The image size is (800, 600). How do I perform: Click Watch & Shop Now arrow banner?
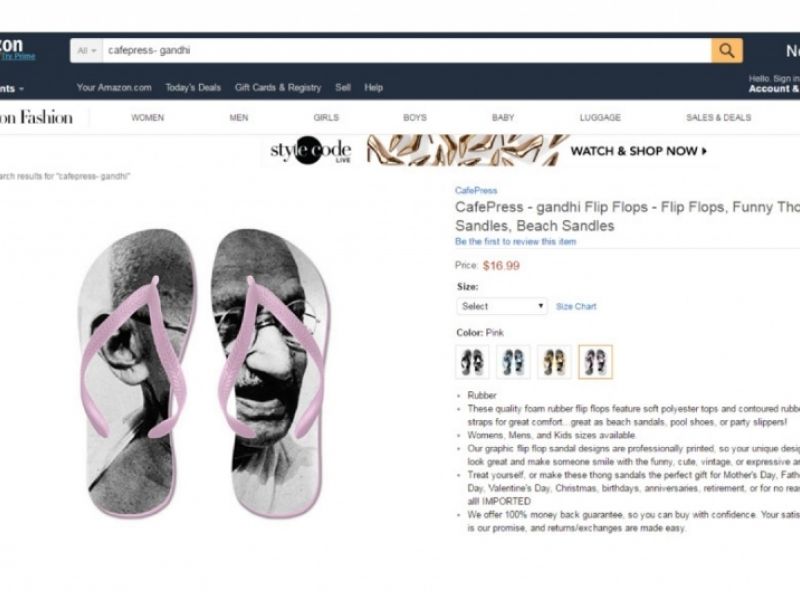click(x=639, y=151)
